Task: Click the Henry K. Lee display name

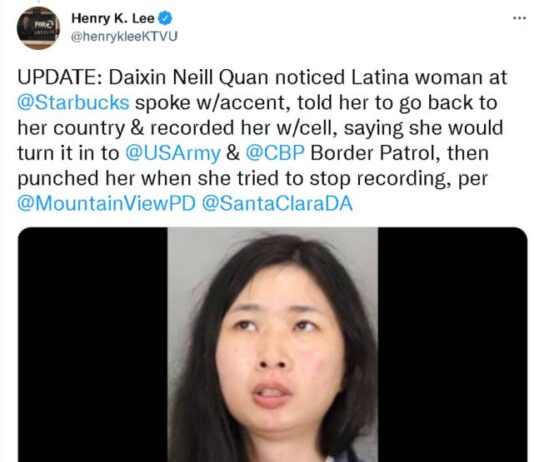Action: (x=113, y=18)
